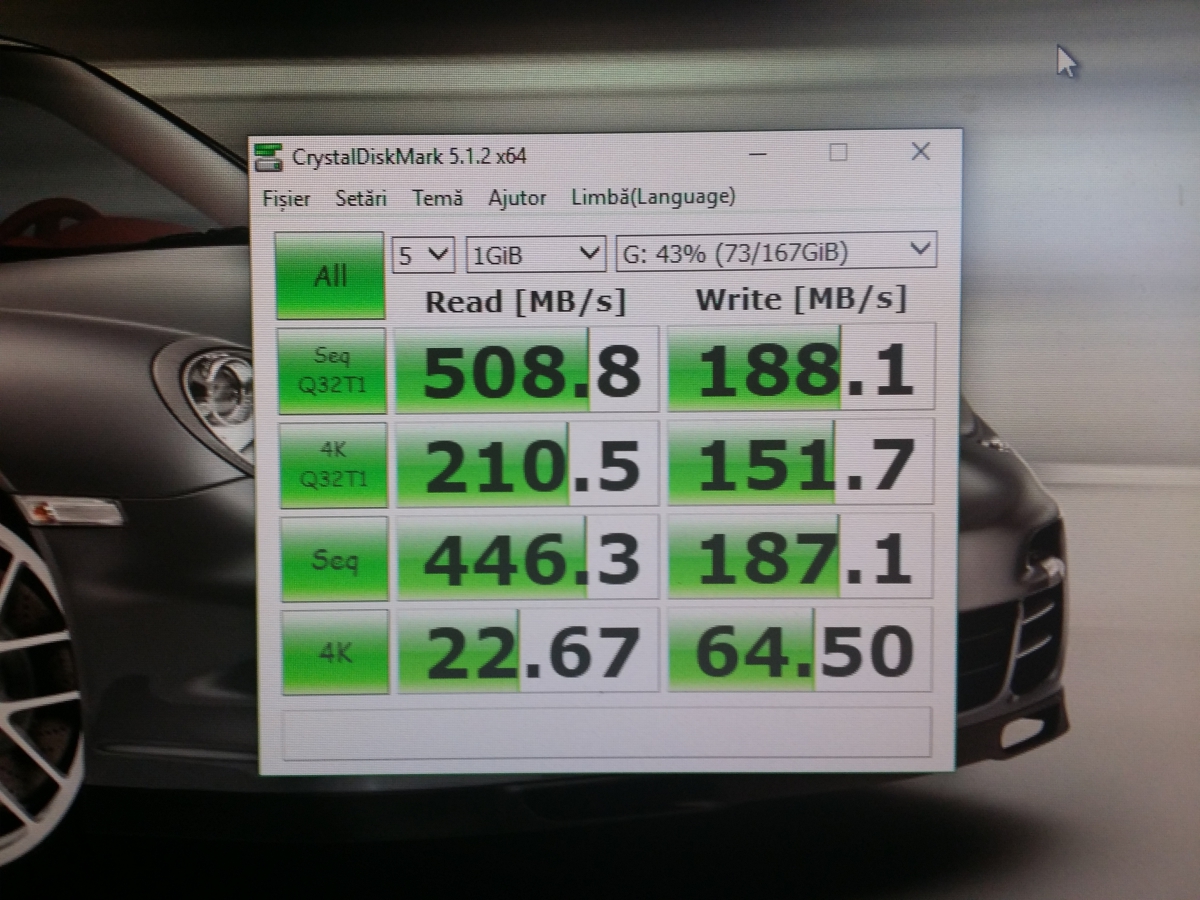The height and width of the screenshot is (900, 1200).
Task: Start the Seq Q32T1 test
Action: [x=332, y=370]
